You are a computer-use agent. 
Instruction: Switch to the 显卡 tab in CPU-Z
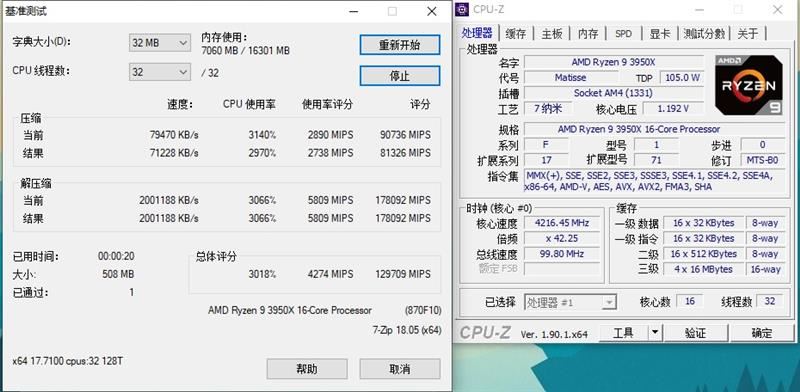coord(660,34)
